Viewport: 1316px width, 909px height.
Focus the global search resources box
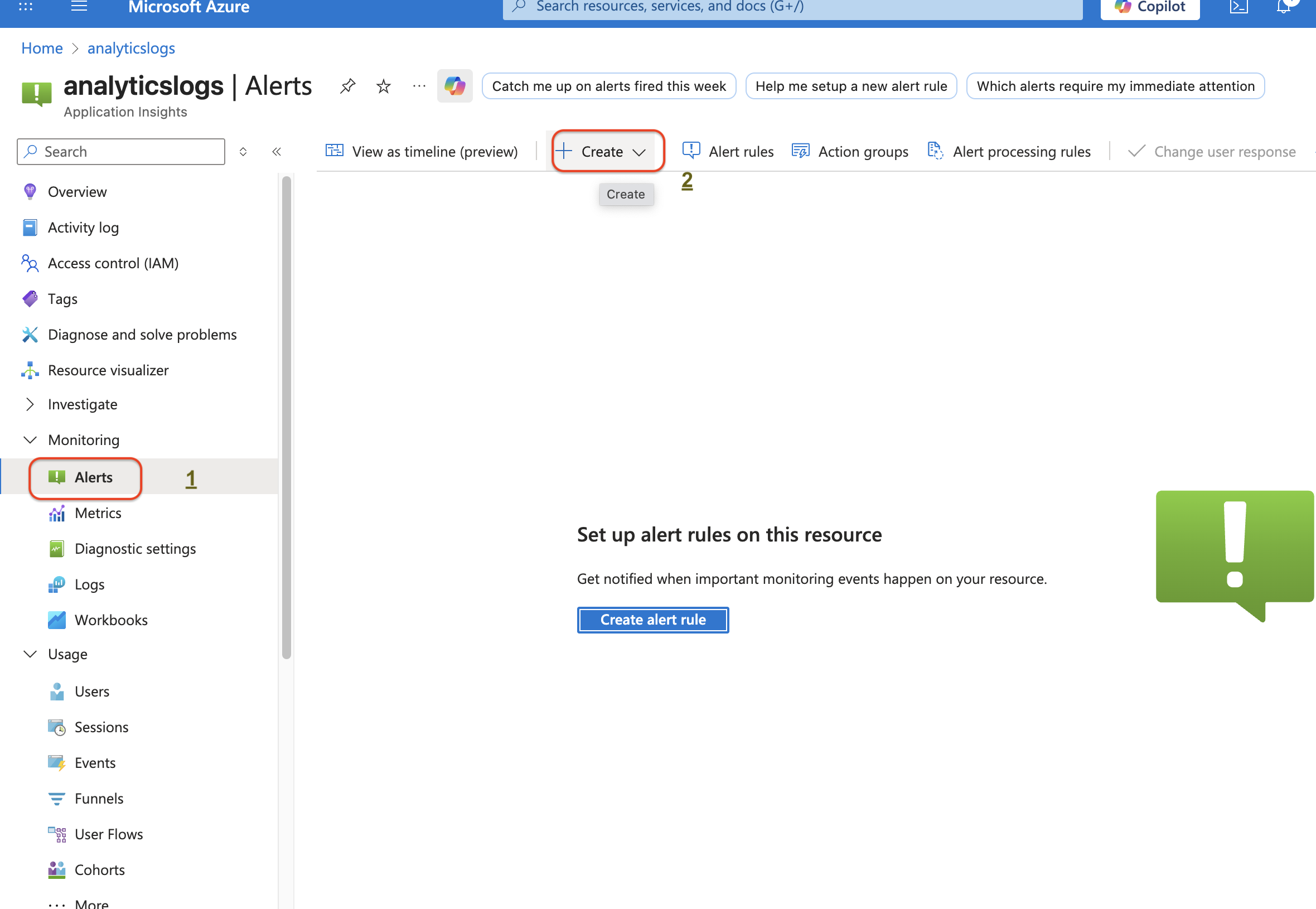click(792, 7)
